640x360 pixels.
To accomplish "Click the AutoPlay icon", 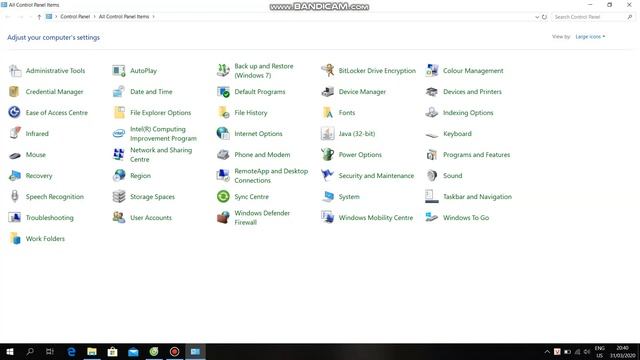I will [x=119, y=71].
